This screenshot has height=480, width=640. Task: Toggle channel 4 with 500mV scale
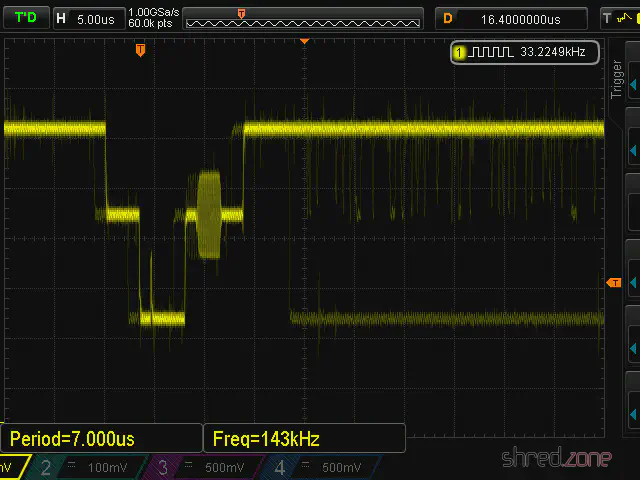coord(322,468)
